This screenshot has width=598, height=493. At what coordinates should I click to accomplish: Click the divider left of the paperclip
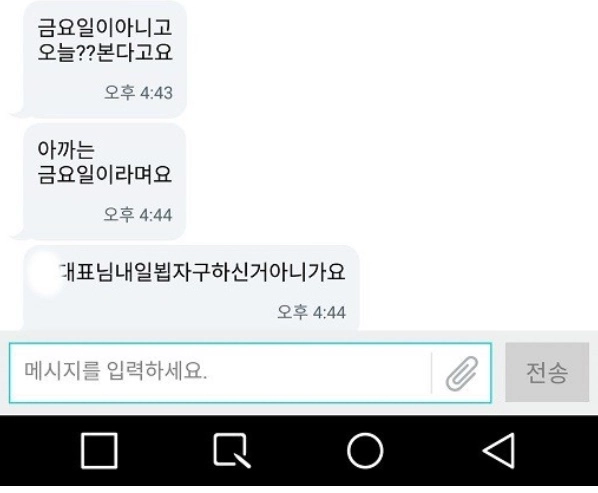[x=431, y=373]
